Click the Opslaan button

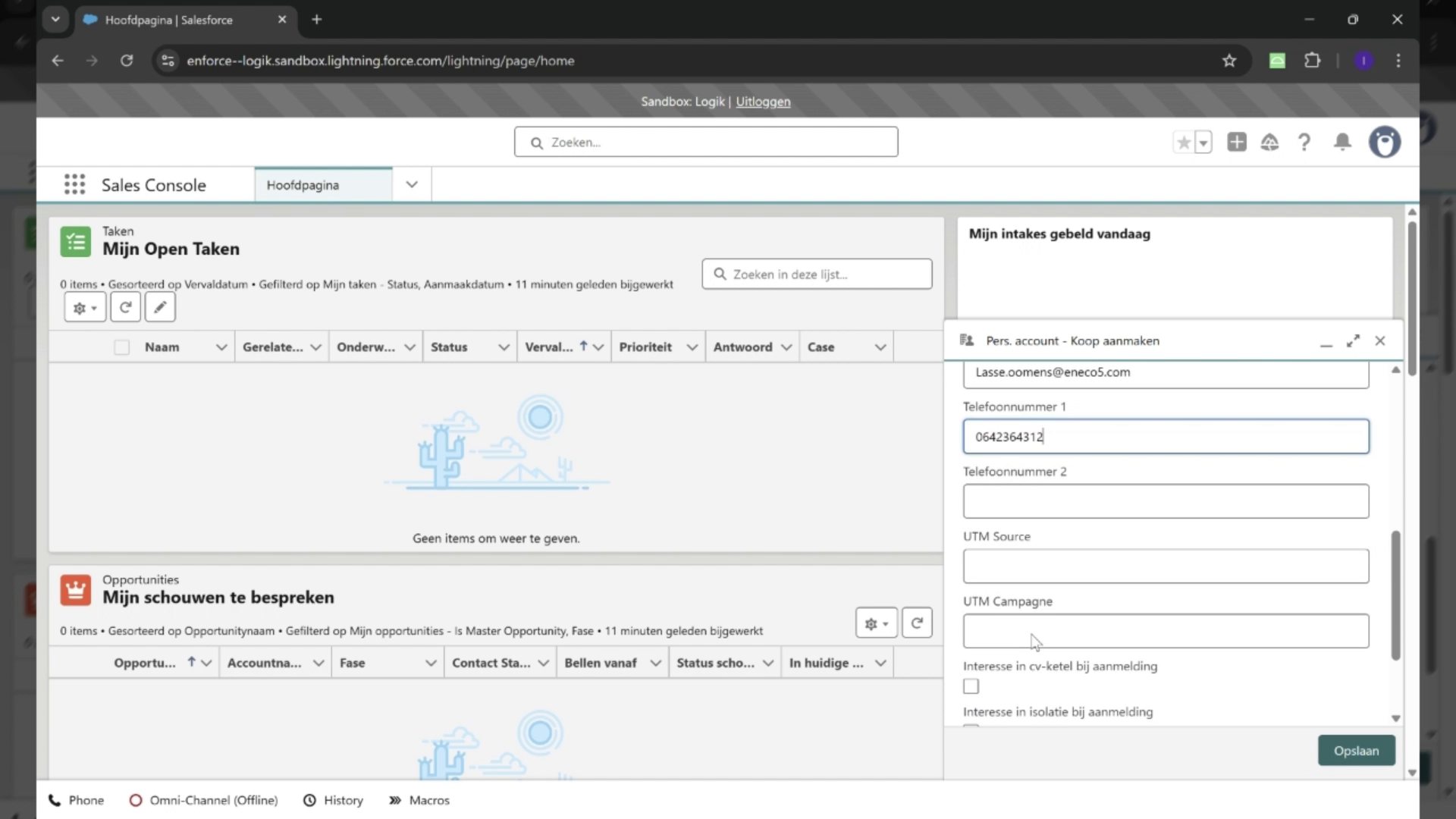click(x=1356, y=750)
